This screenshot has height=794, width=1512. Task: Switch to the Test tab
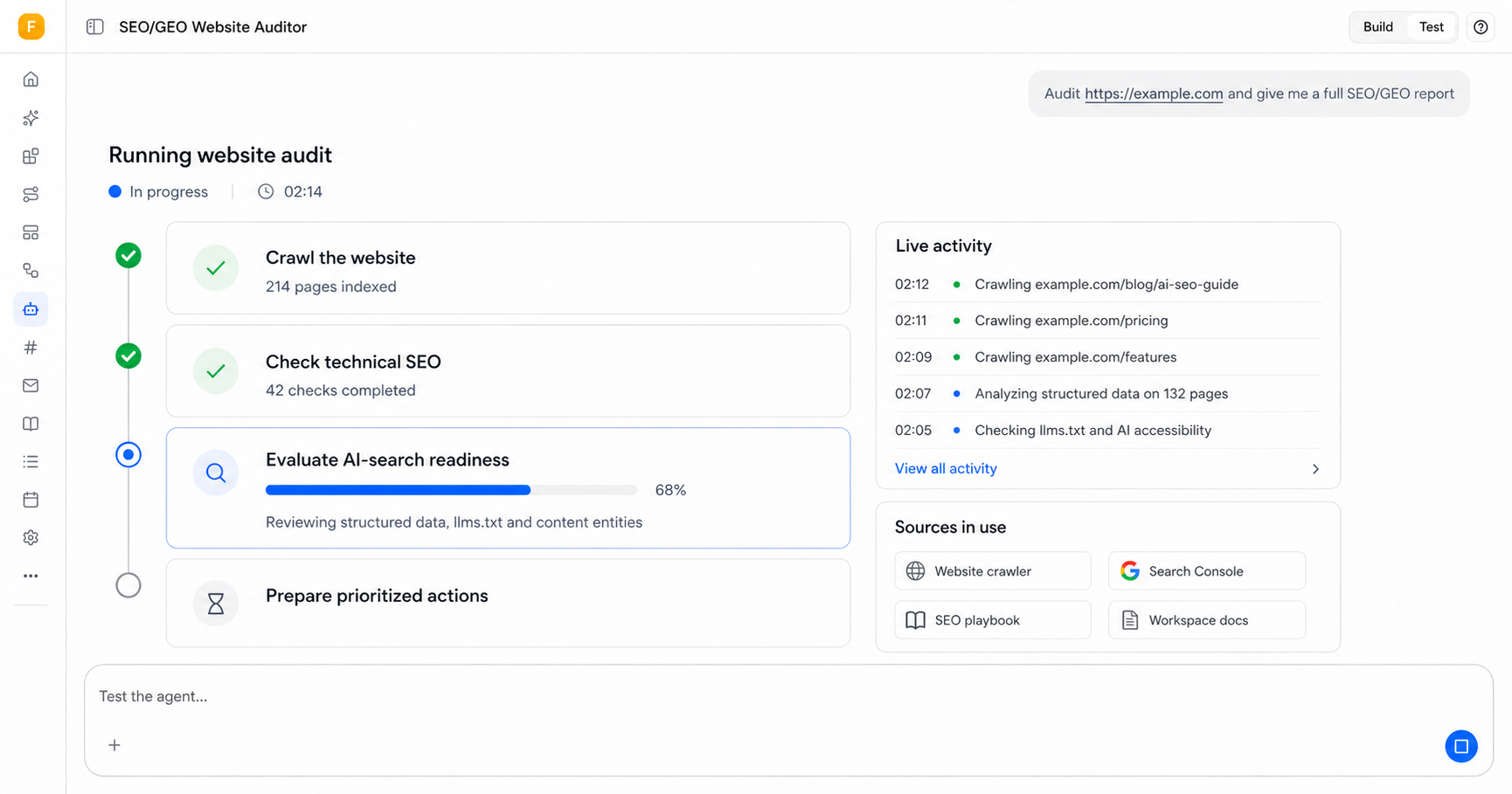1431,27
